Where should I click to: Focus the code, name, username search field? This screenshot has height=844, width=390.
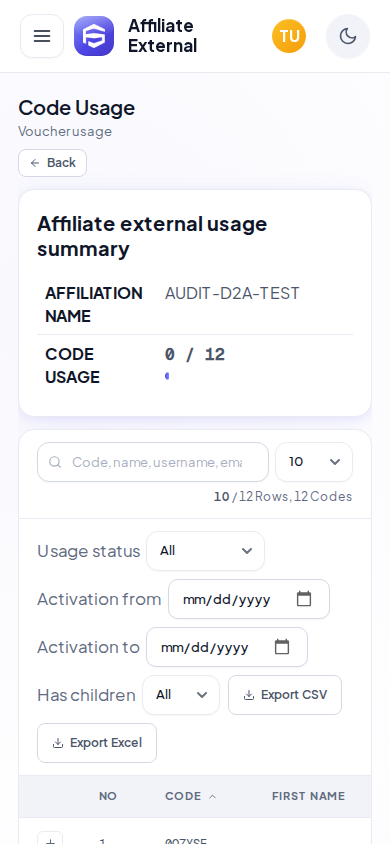point(153,462)
